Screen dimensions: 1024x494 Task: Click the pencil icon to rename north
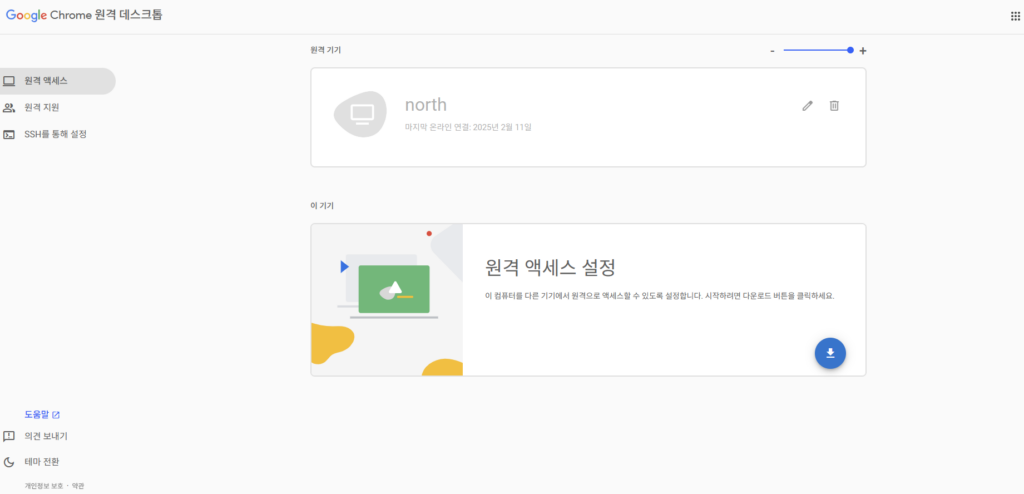pos(808,106)
